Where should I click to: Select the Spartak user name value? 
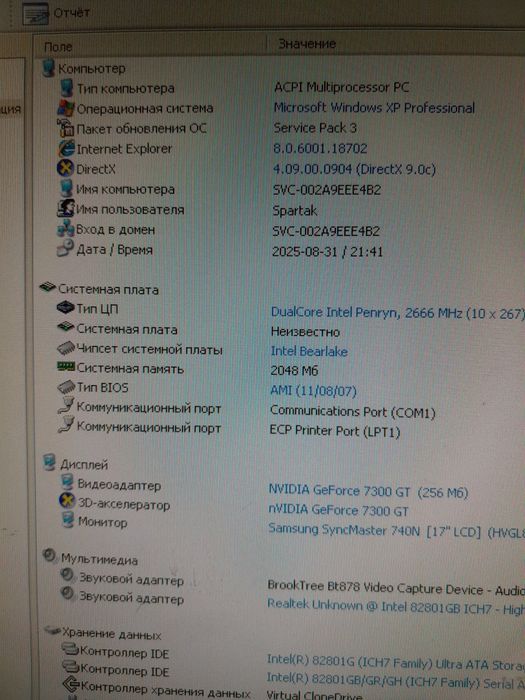pyautogui.click(x=295, y=210)
